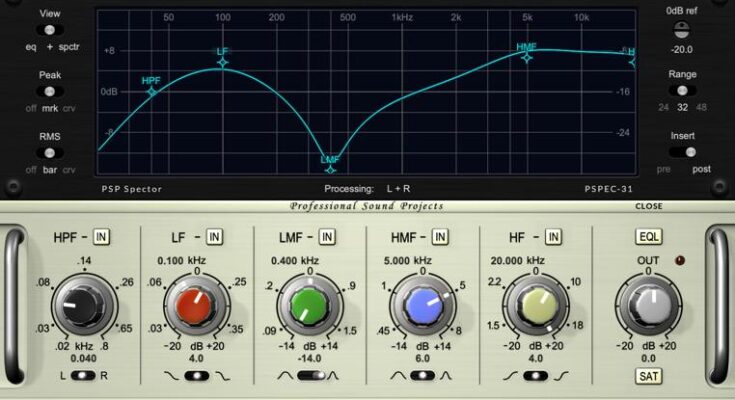Click the 0dB ref value field
The width and height of the screenshot is (735, 400).
pos(683,48)
